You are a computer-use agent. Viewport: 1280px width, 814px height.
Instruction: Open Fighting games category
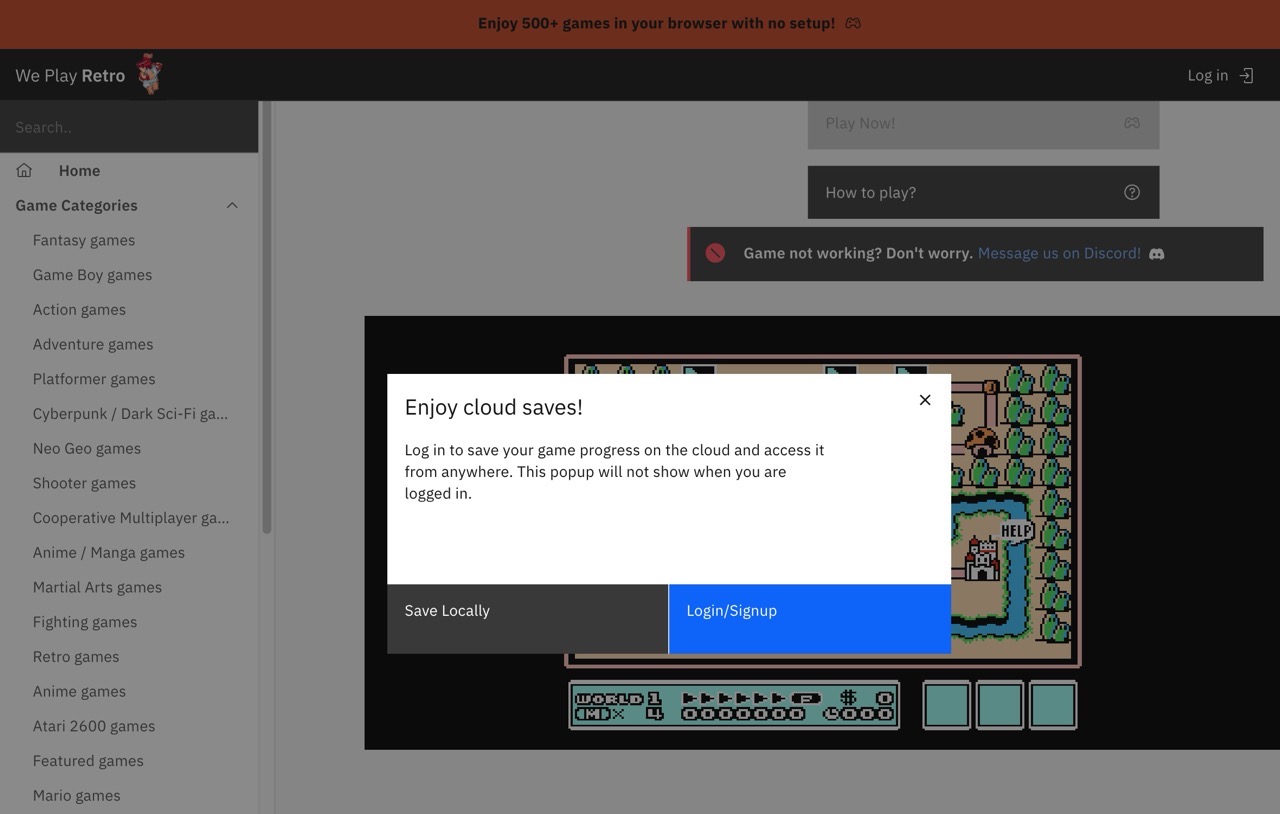[x=85, y=622]
